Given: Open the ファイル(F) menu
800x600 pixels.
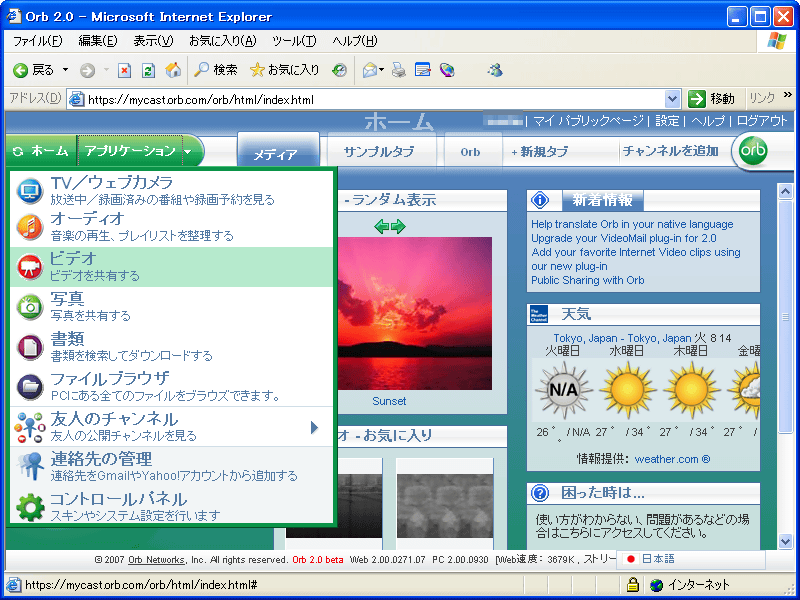Looking at the screenshot, I should (38, 41).
